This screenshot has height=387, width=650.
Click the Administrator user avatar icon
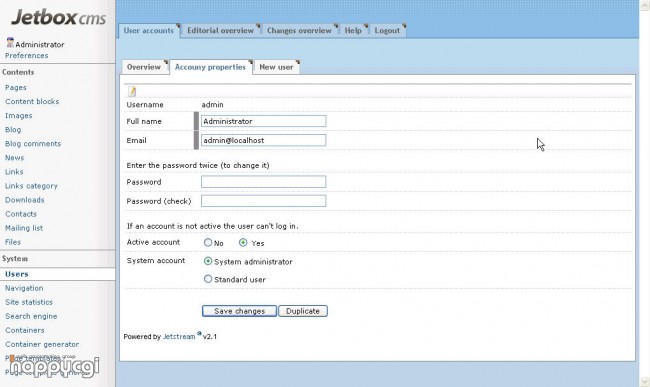click(10, 42)
